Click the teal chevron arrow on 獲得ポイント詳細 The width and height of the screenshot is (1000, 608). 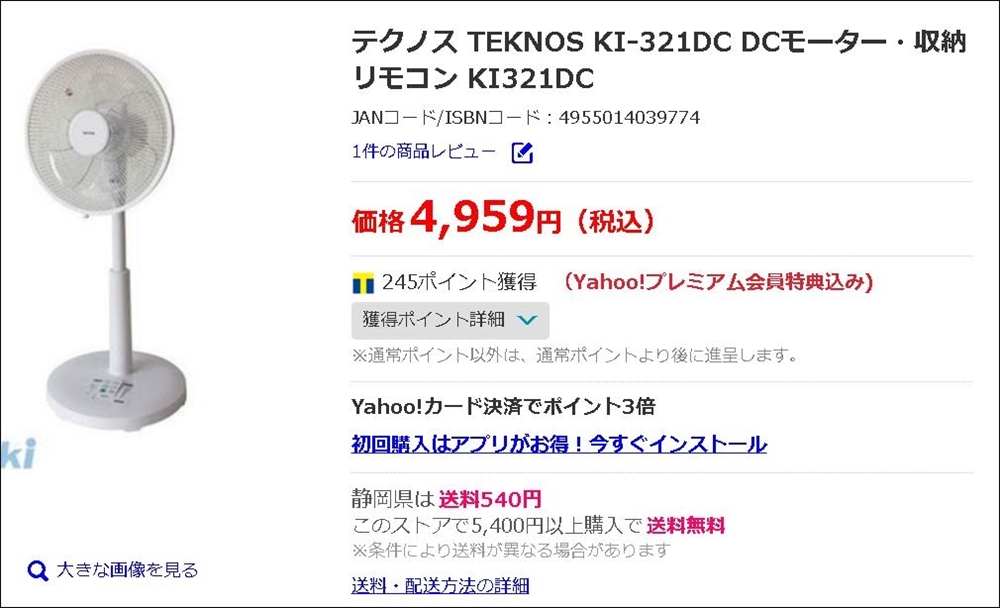coord(529,321)
